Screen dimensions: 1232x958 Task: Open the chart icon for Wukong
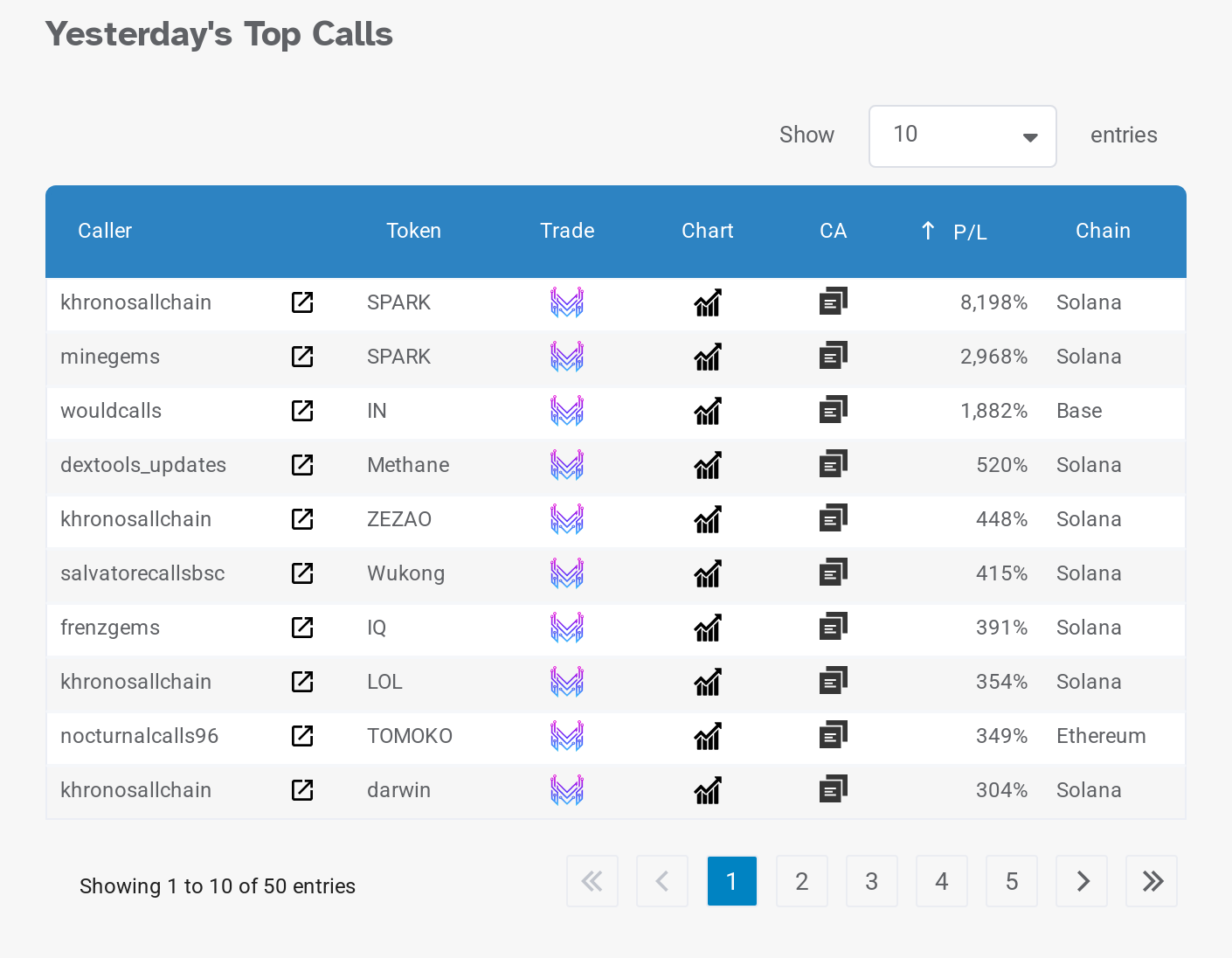point(708,573)
